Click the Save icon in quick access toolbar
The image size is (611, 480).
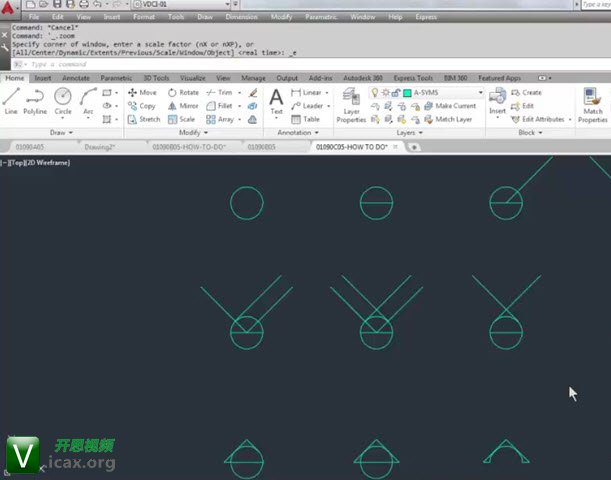pyautogui.click(x=57, y=4)
